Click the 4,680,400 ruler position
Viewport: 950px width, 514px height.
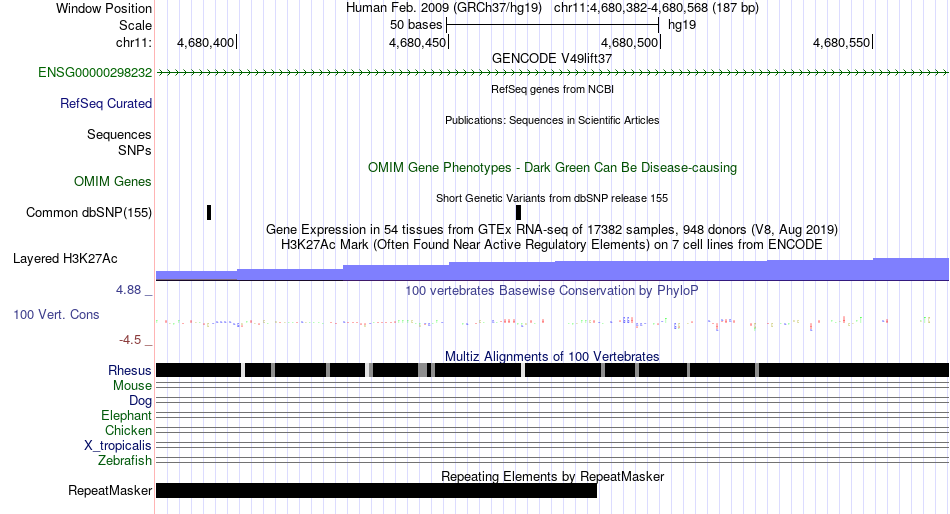point(207,42)
